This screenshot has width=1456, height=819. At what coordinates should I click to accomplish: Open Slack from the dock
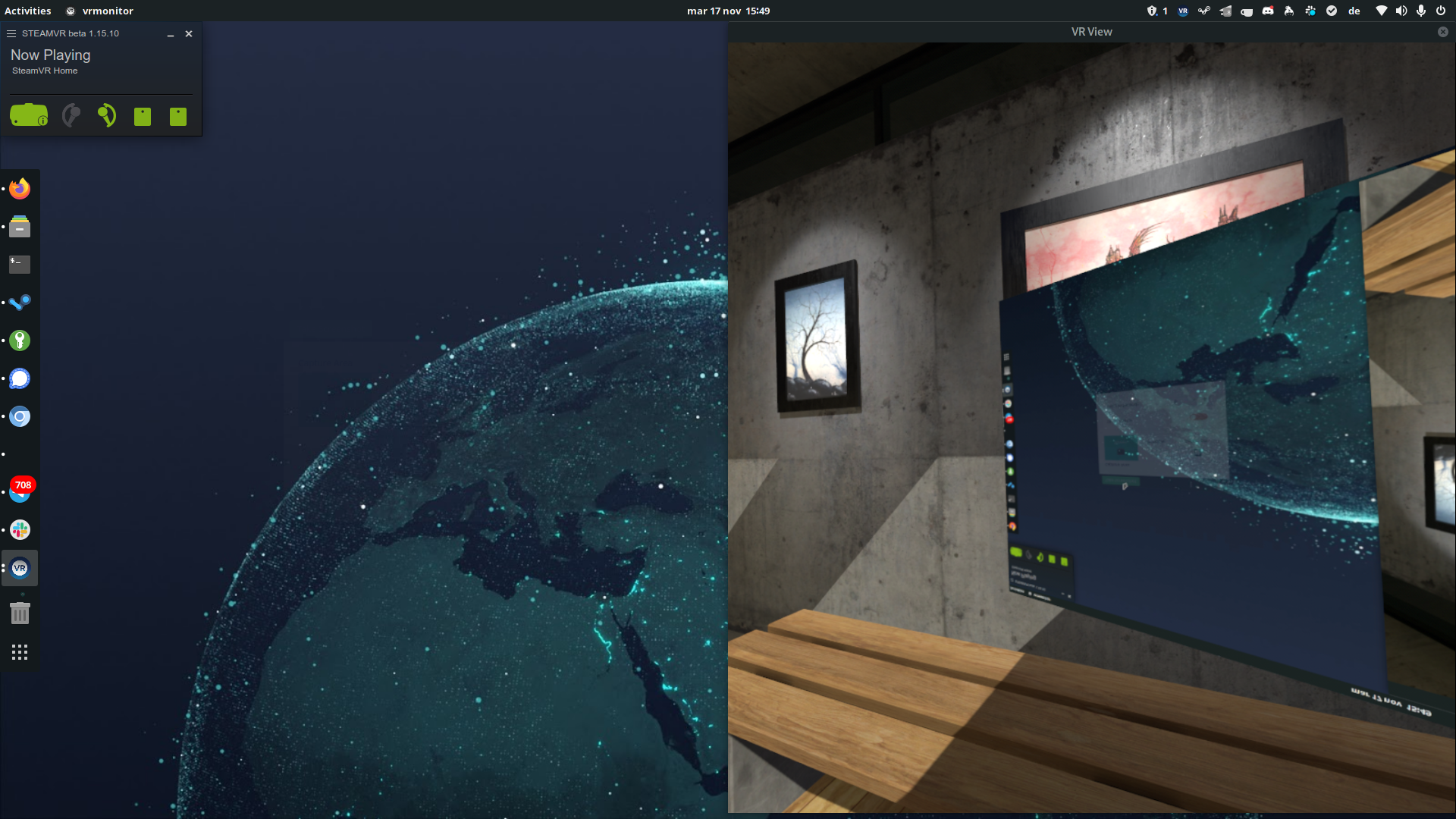click(20, 530)
